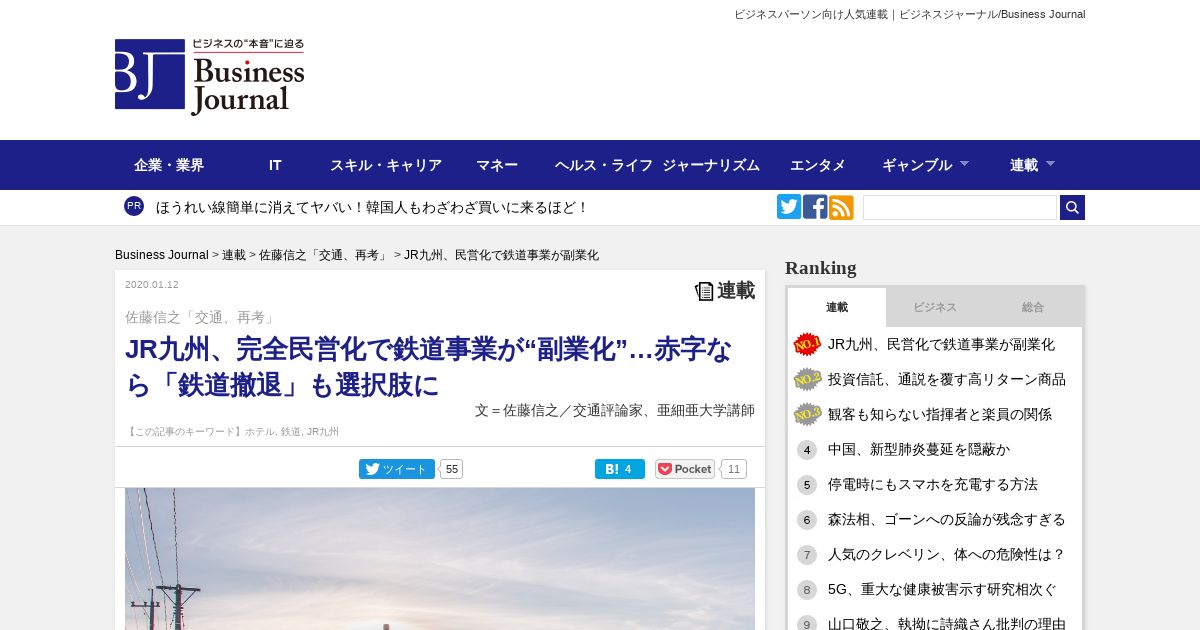Click the No.3 ranking badge
This screenshot has height=630, width=1200.
(x=807, y=414)
